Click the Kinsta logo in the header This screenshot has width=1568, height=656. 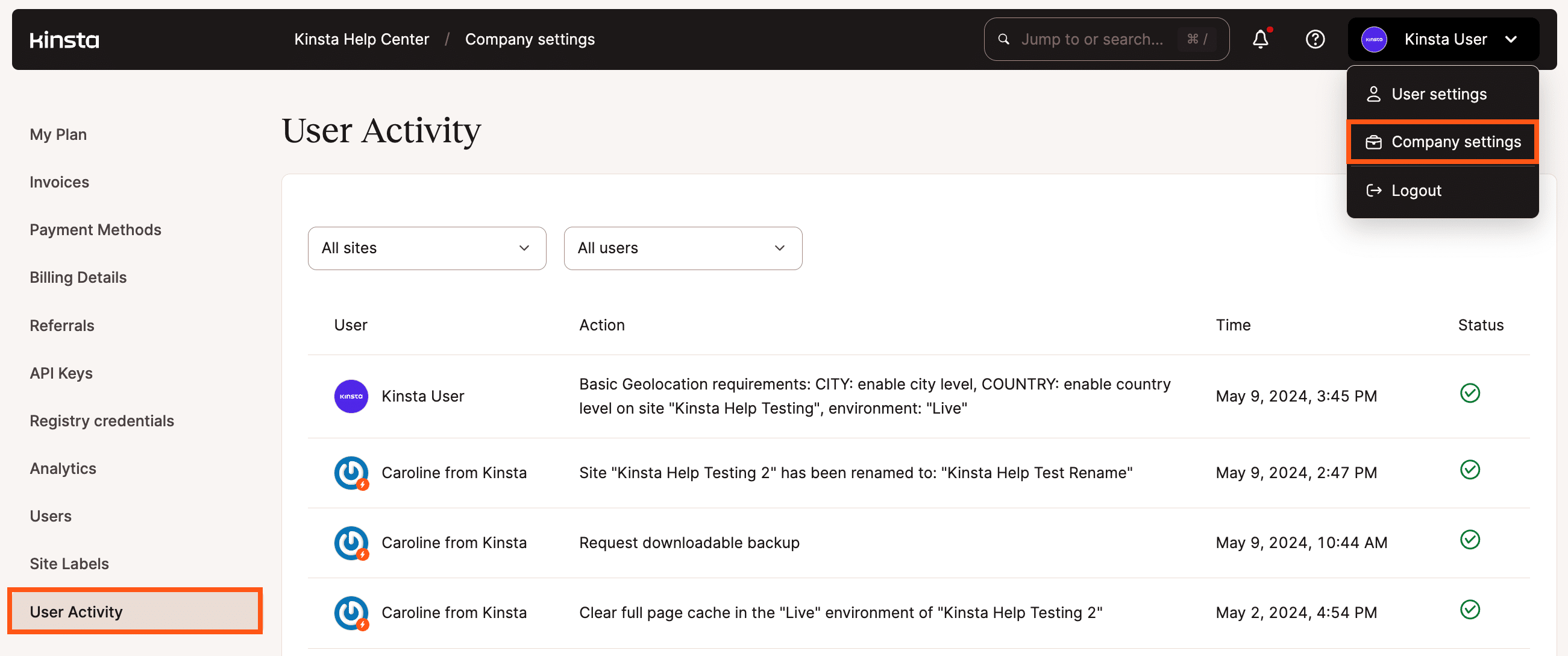(63, 39)
